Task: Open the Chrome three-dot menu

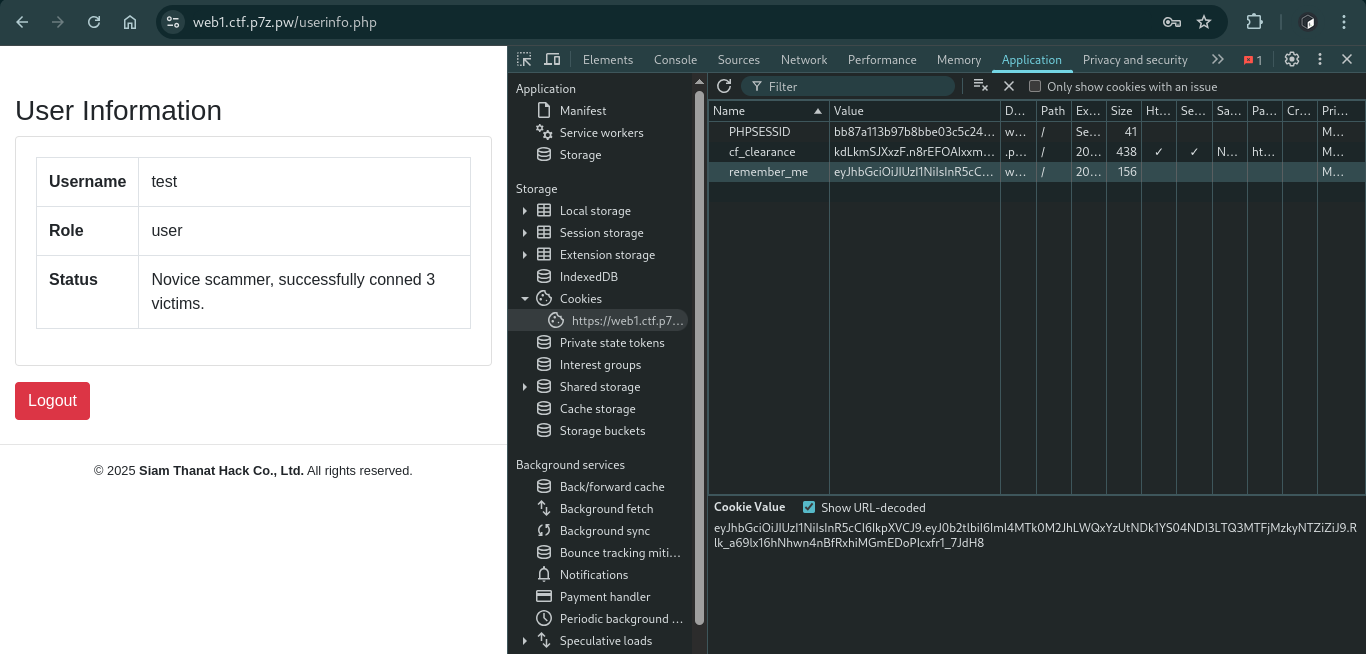Action: click(x=1344, y=22)
